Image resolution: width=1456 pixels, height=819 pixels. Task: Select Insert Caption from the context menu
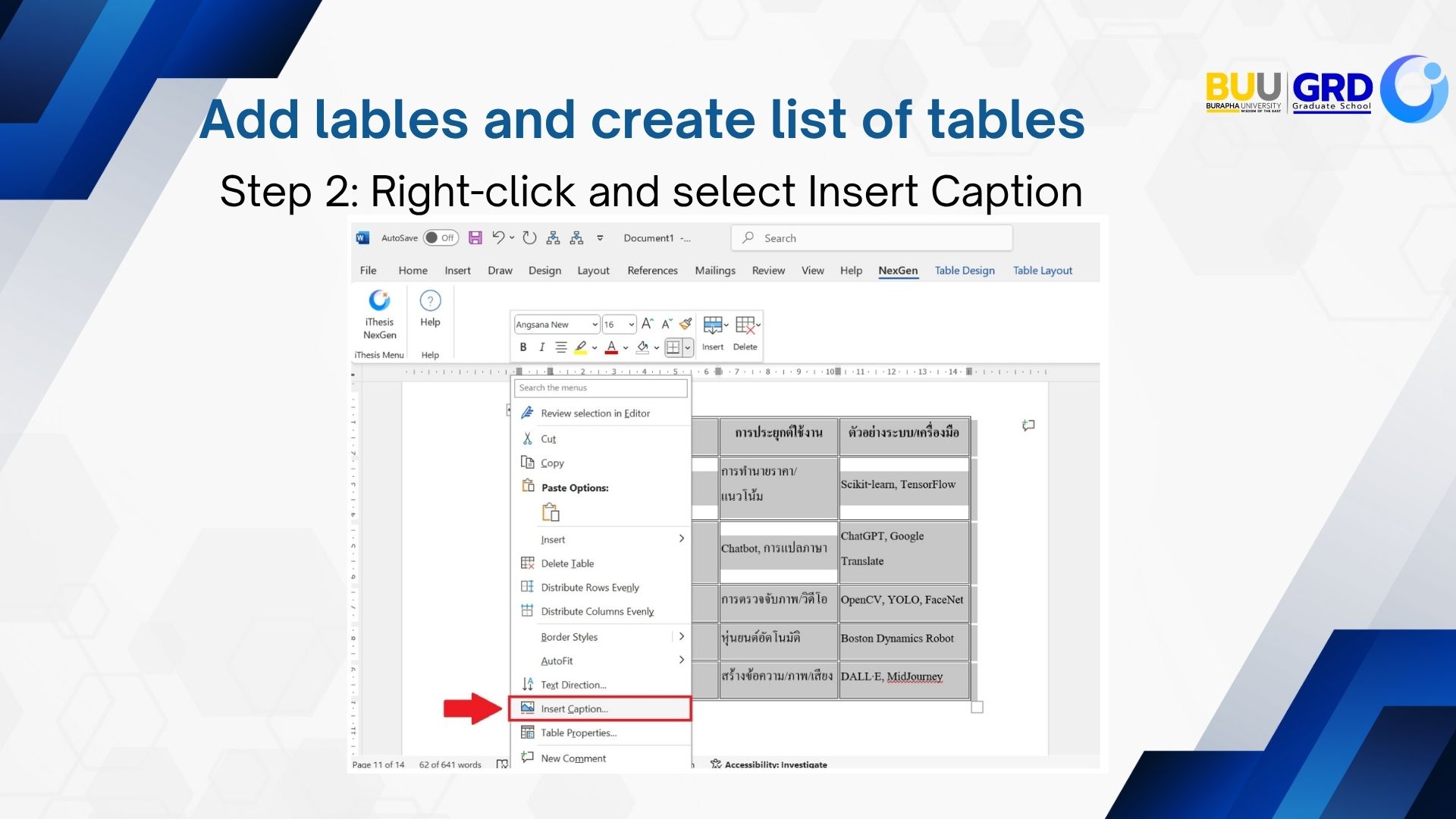[x=574, y=709]
